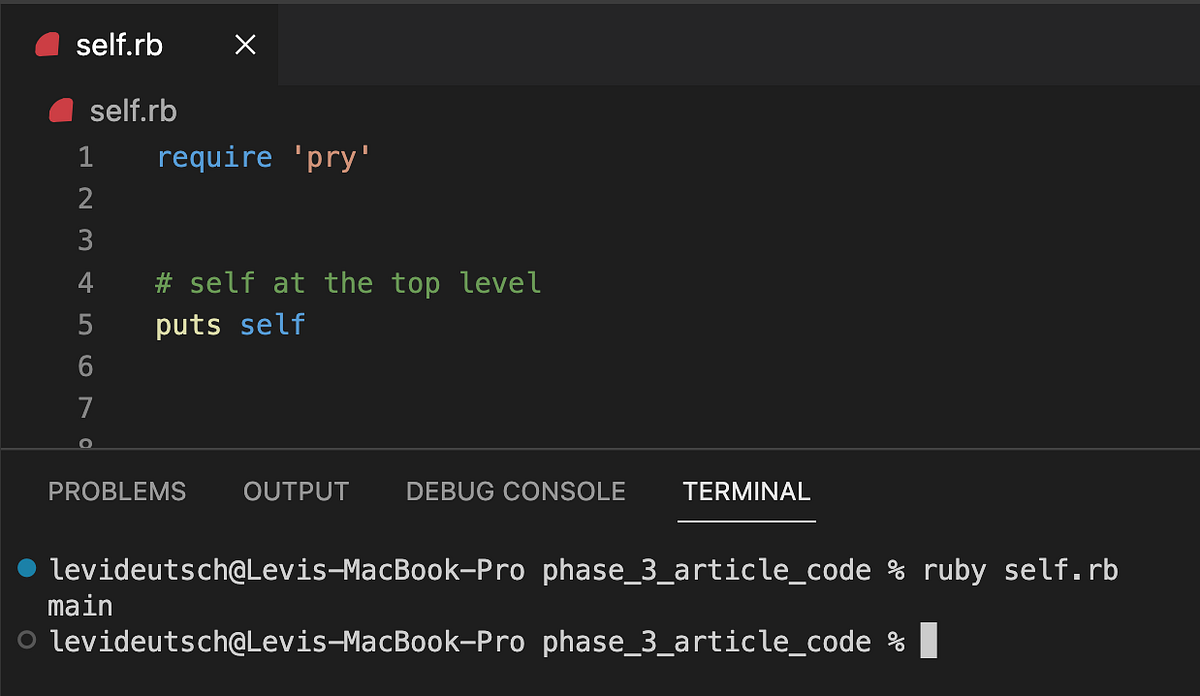Open the DEBUG CONSOLE panel tab

point(516,492)
